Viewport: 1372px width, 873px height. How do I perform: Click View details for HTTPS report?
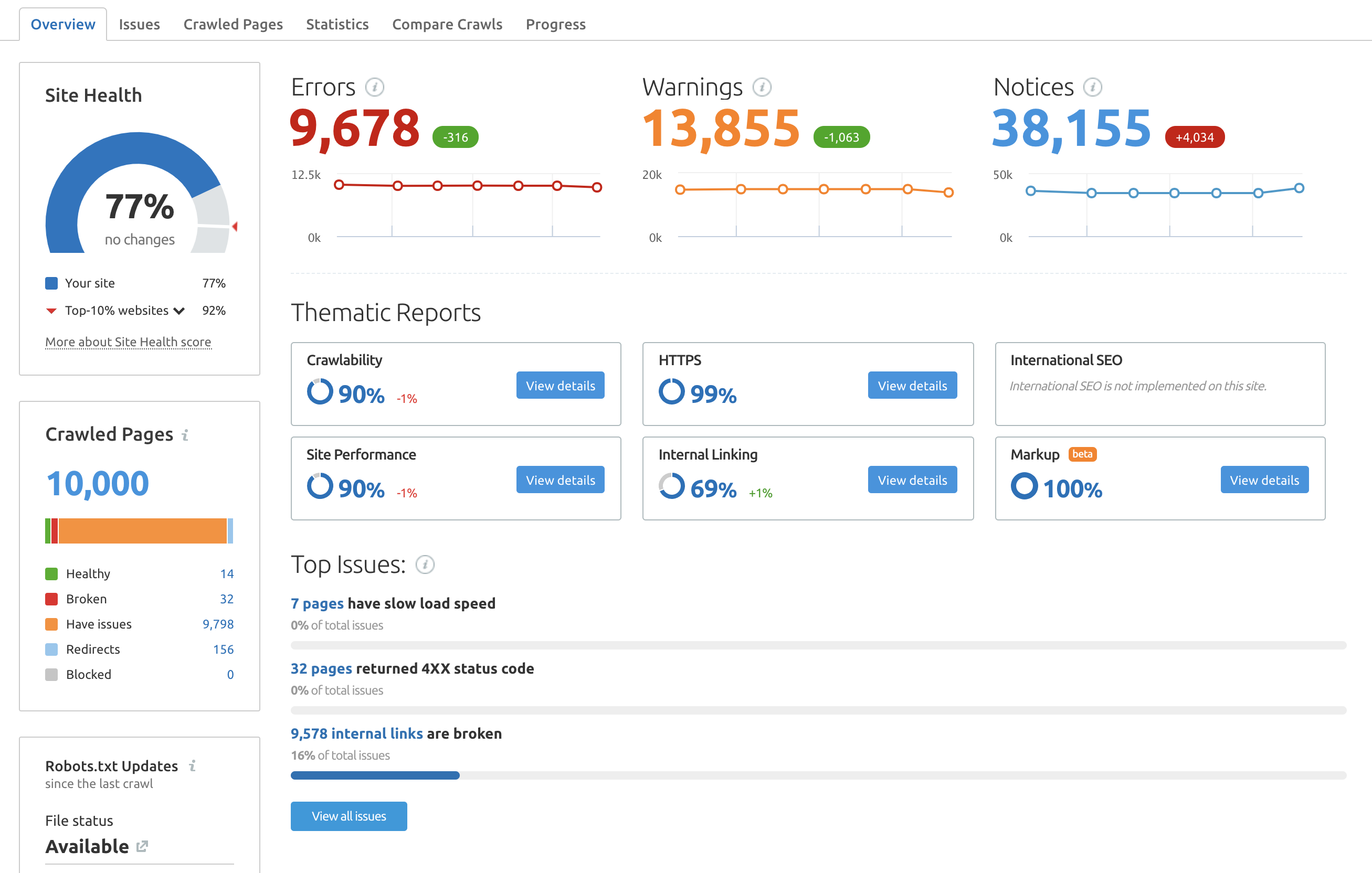912,386
